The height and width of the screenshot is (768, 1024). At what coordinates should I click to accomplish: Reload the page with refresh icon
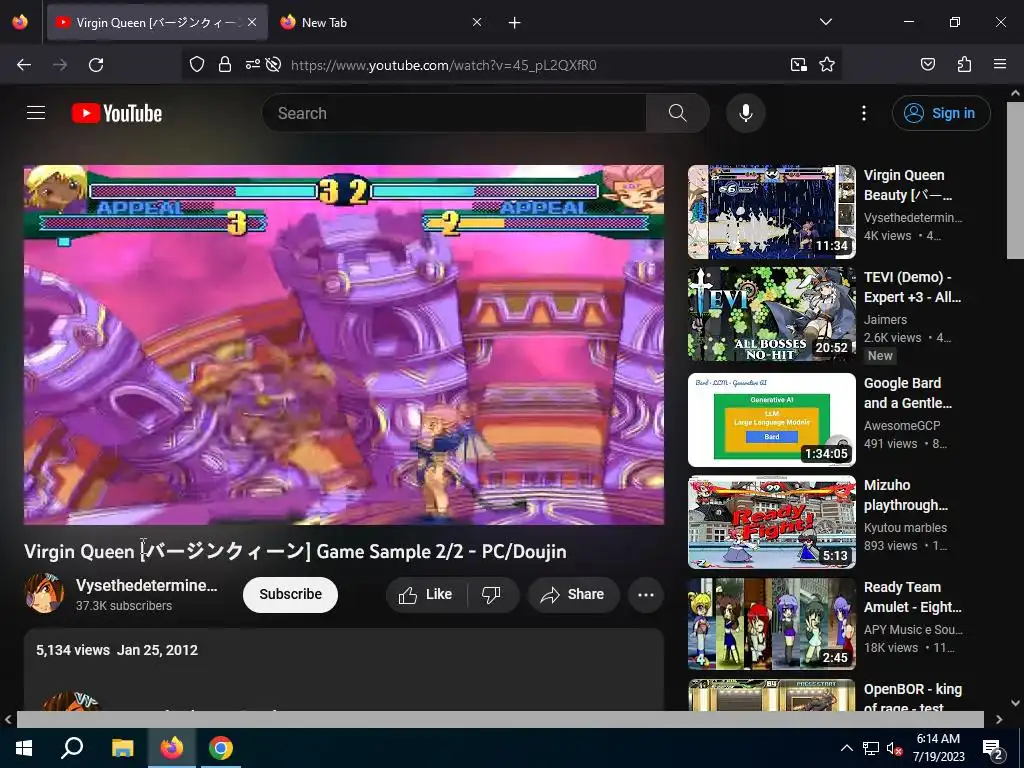(x=96, y=65)
